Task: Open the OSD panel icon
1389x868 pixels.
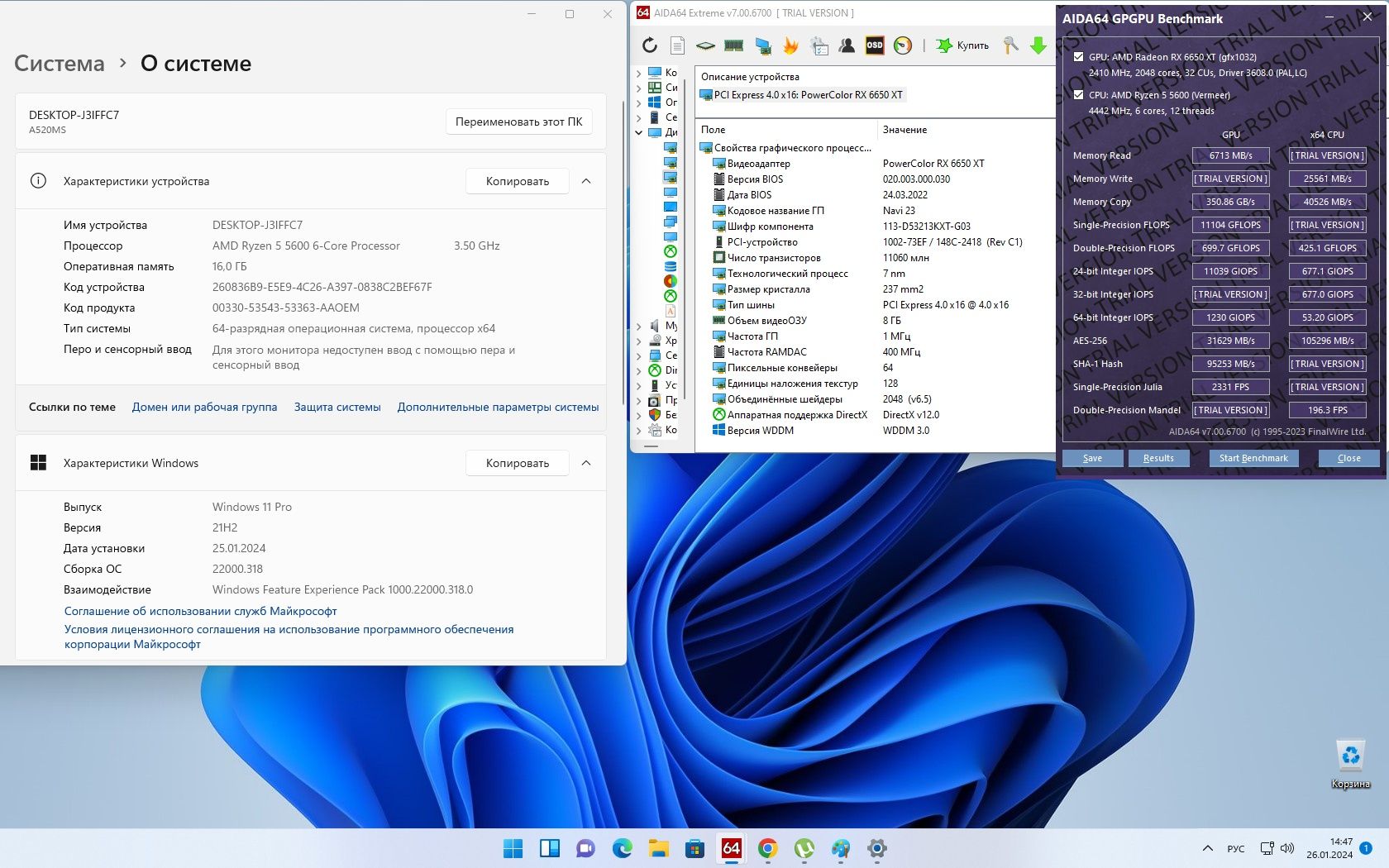Action: 875,45
